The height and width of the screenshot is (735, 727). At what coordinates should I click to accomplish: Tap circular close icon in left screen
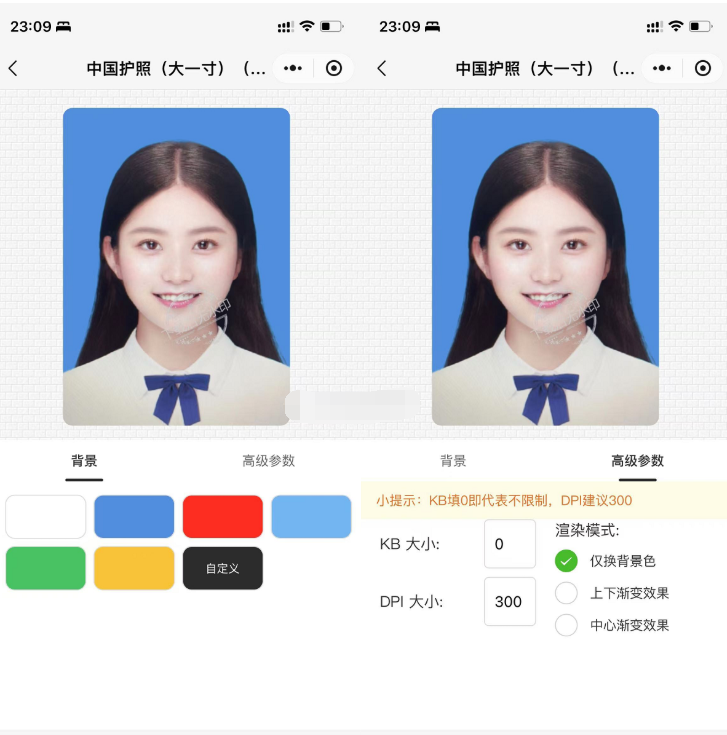click(x=334, y=68)
